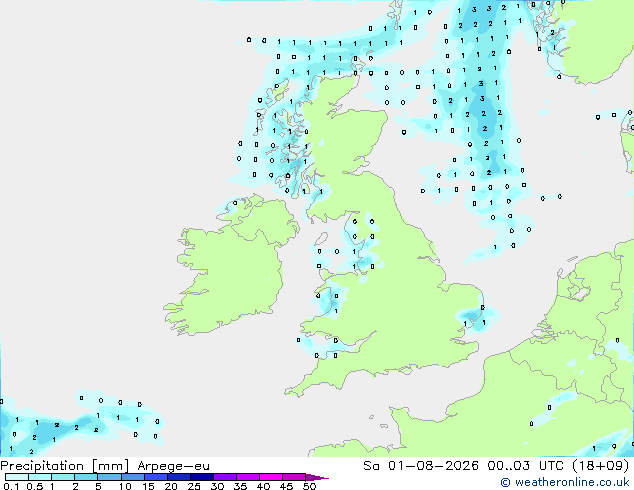Click the "00..03 UTC" time range text
This screenshot has width=634, height=490.
click(x=525, y=466)
